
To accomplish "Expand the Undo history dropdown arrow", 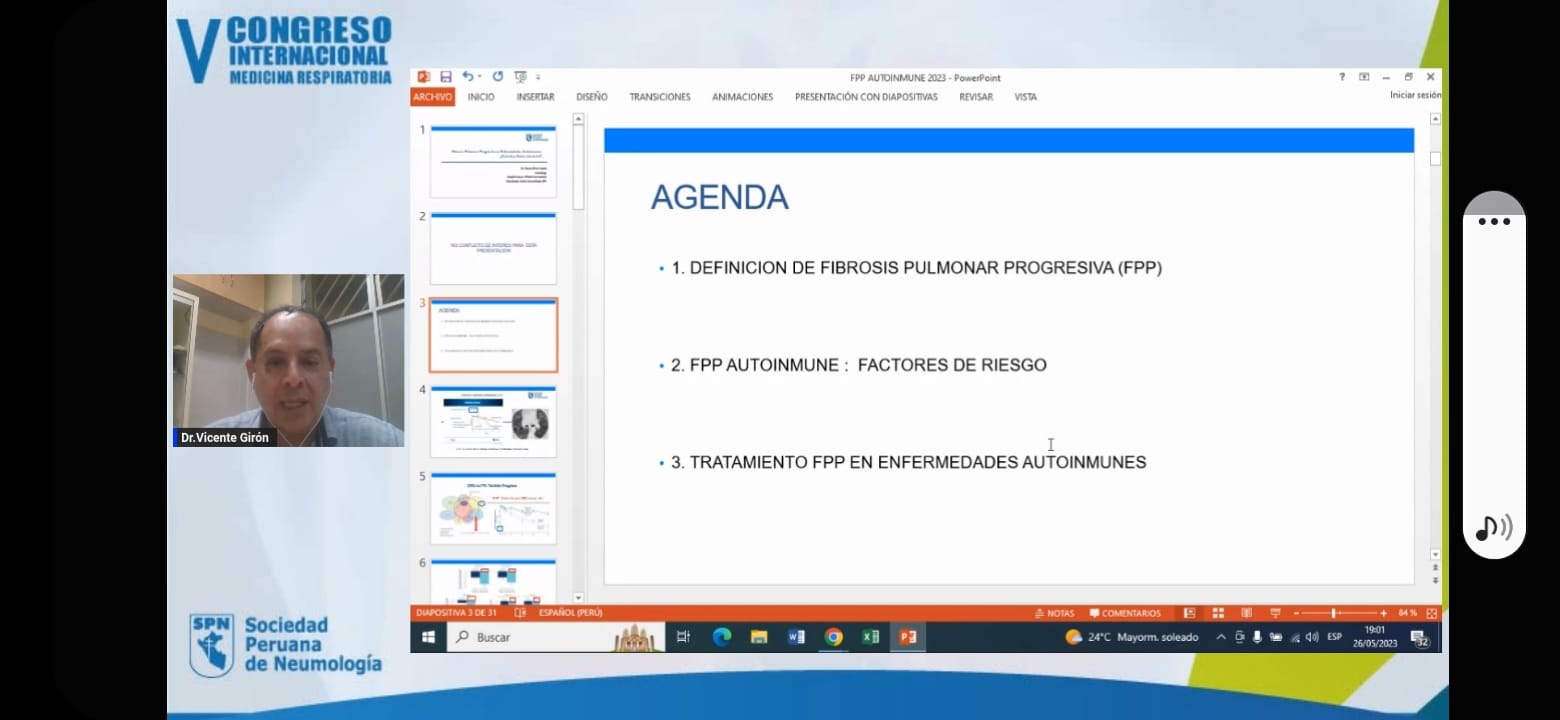I will point(480,77).
